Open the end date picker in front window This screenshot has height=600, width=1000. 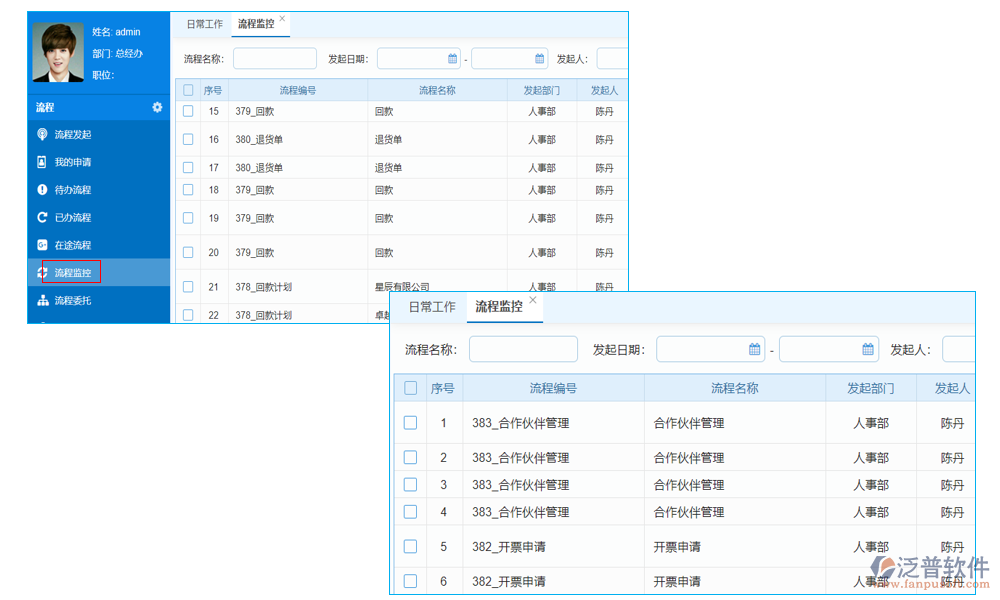point(866,348)
